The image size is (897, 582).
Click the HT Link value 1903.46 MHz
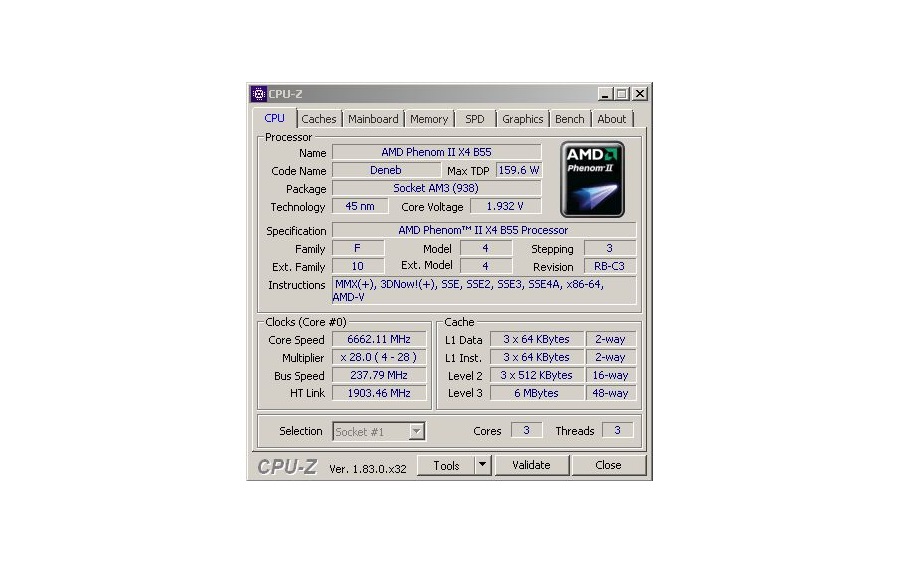coord(379,393)
